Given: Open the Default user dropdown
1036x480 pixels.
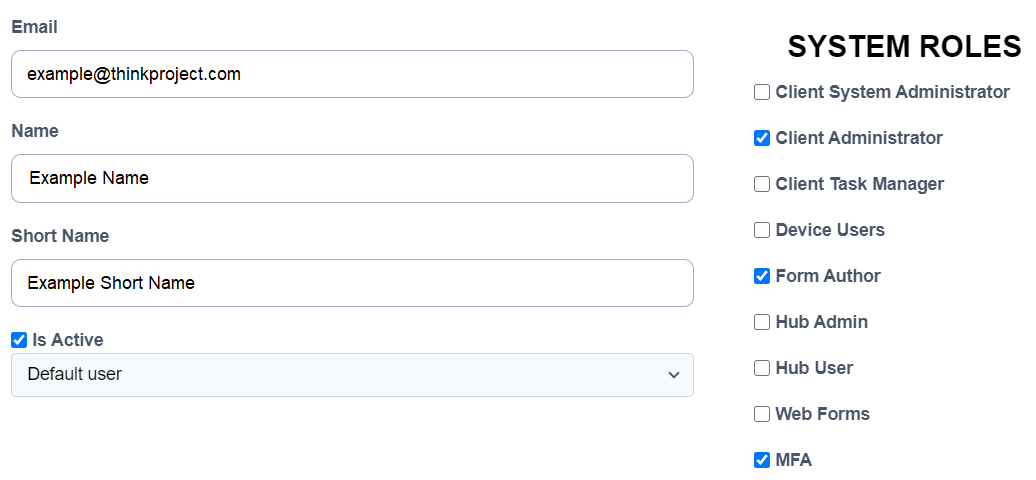Looking at the screenshot, I should point(352,375).
